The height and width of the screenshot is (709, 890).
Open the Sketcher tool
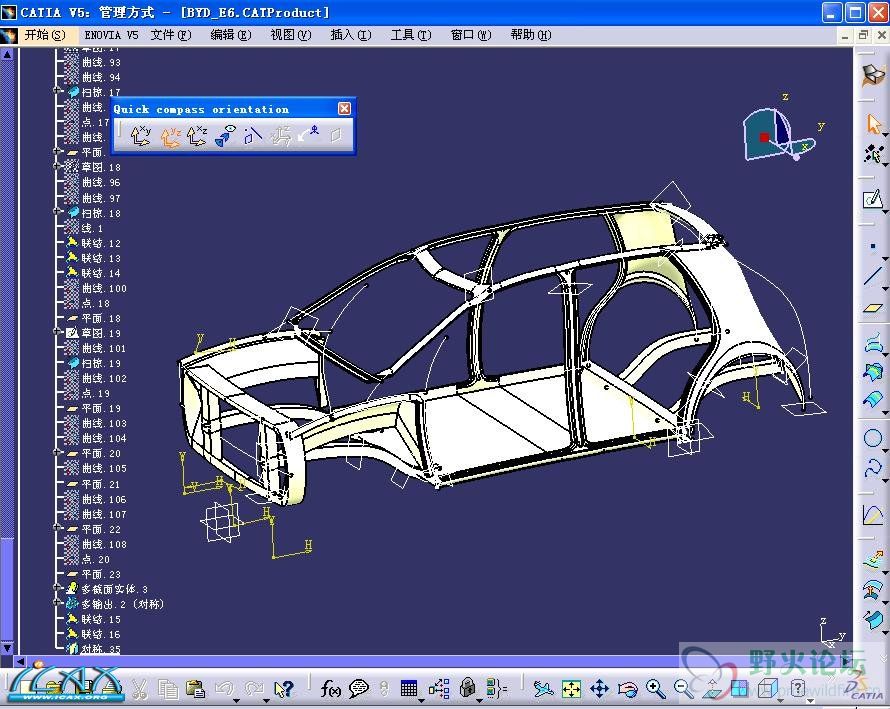click(x=872, y=199)
